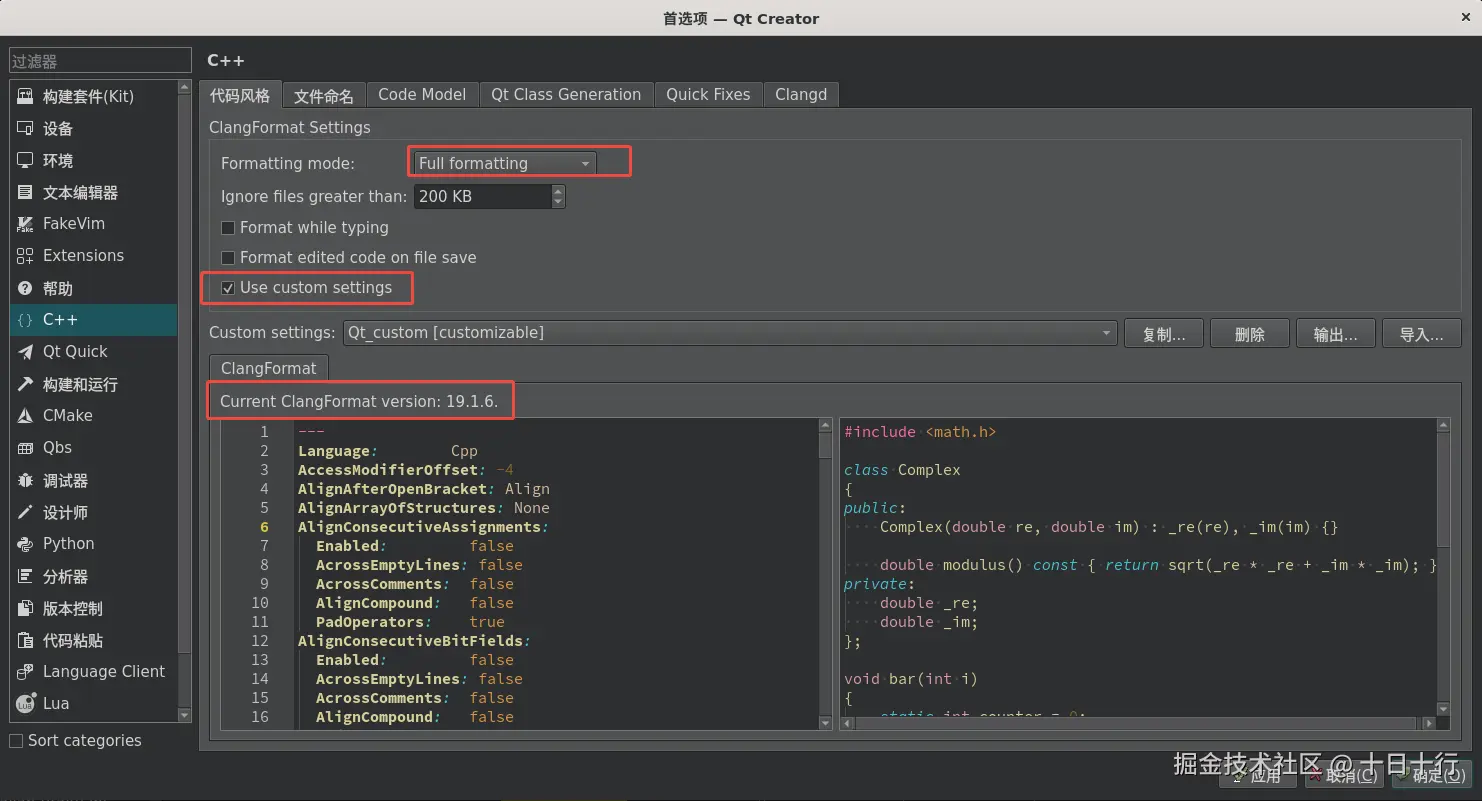Click the code preview horizontal scrollbar
Viewport: 1482px width, 801px height.
1137,723
